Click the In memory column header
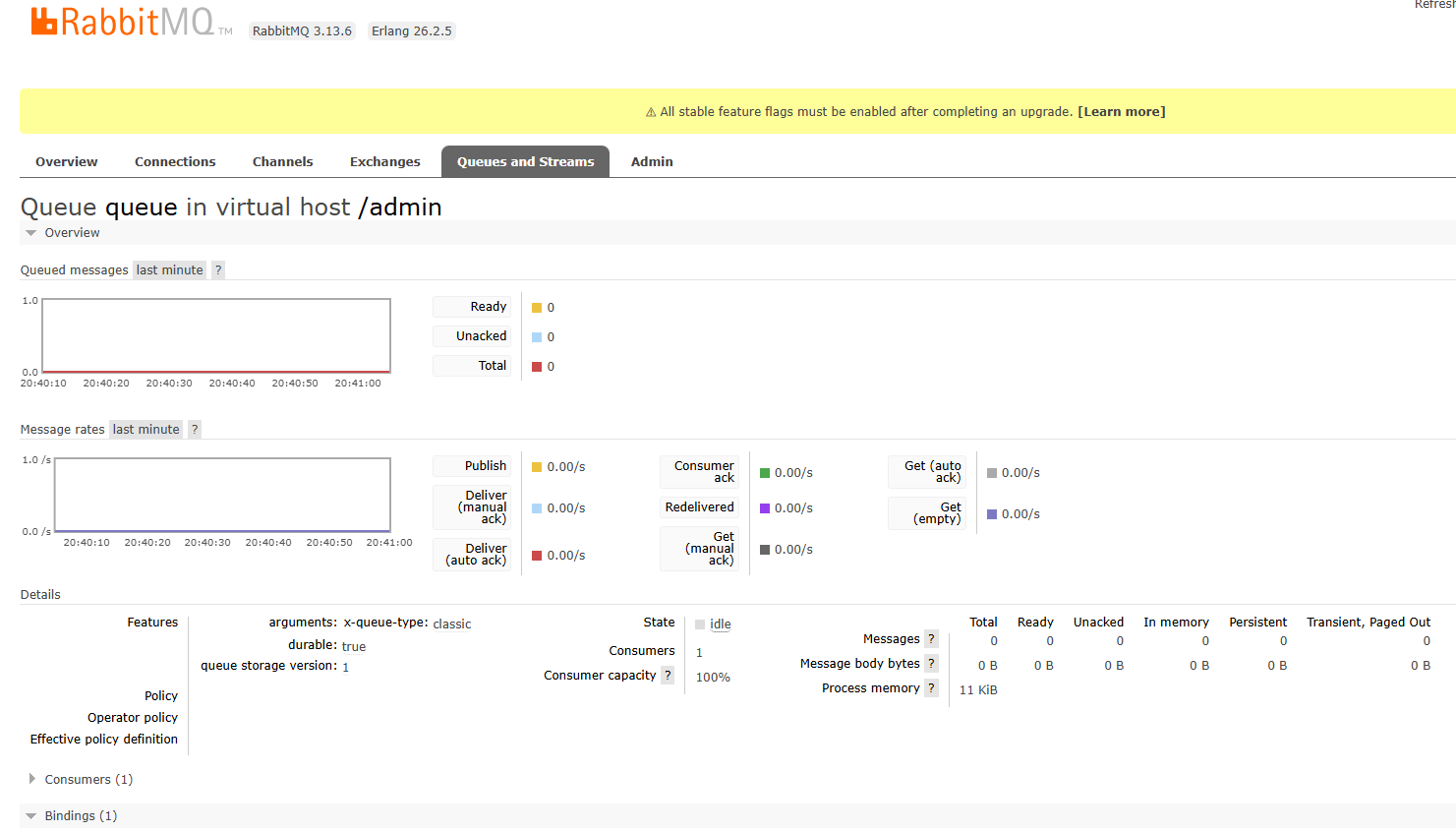Viewport: 1456px width, 832px height. point(1176,623)
